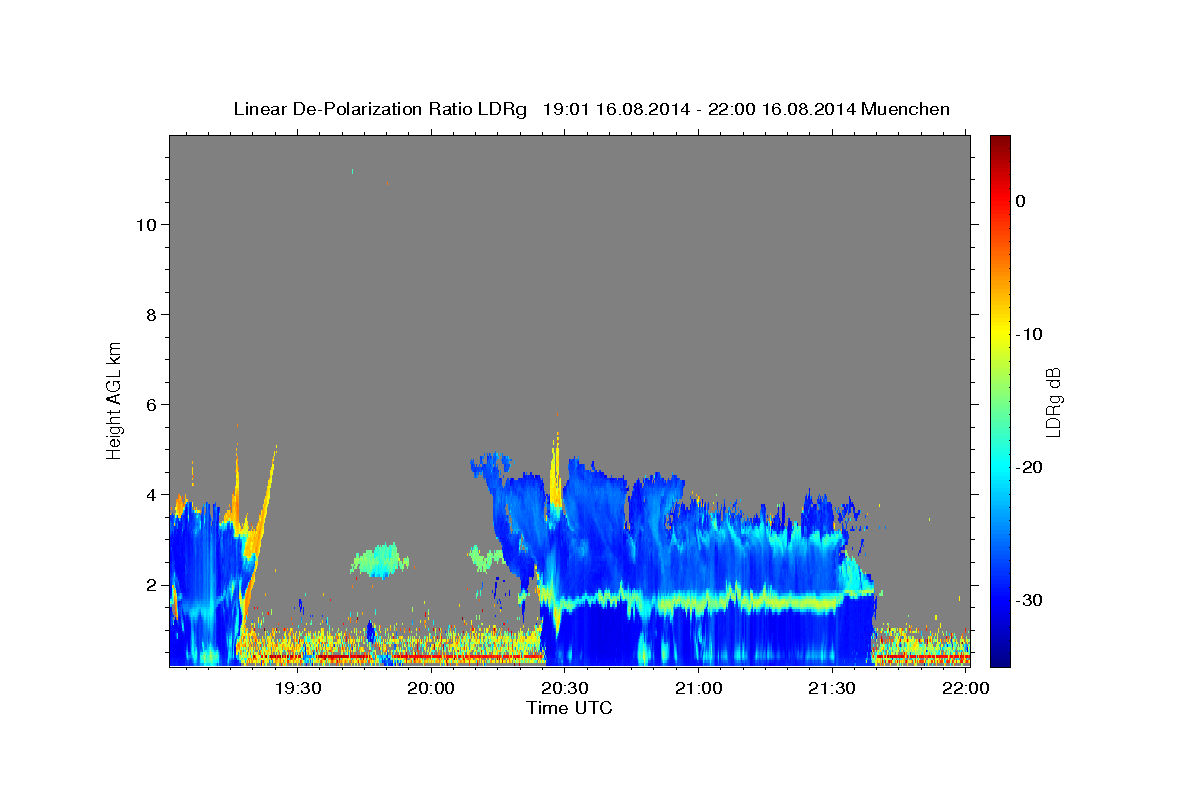Click the colorbar label '-10'
This screenshot has width=1200, height=800.
click(x=1029, y=334)
